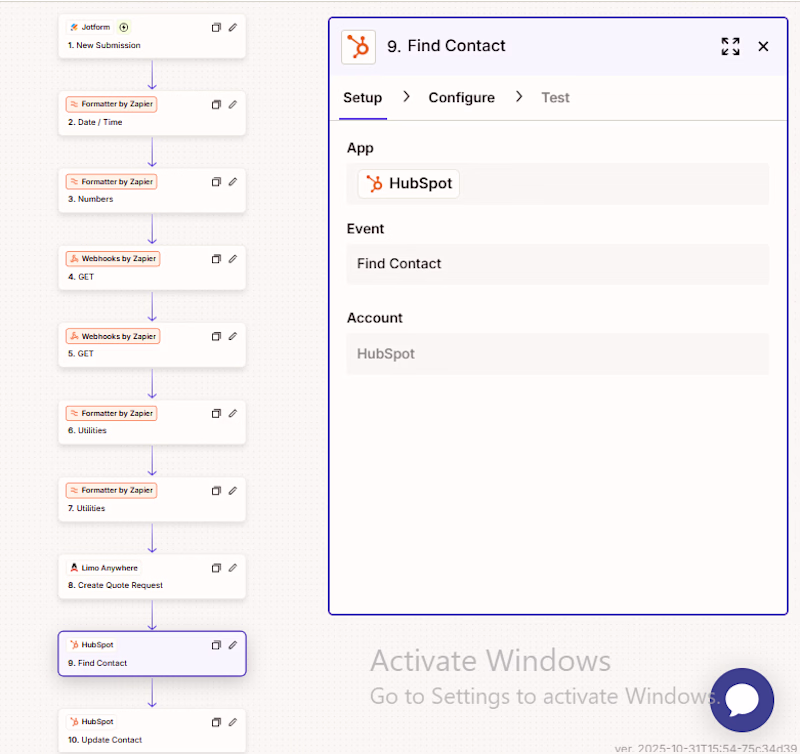
Task: Select step 8 Limo Anywhere card
Action: point(152,577)
